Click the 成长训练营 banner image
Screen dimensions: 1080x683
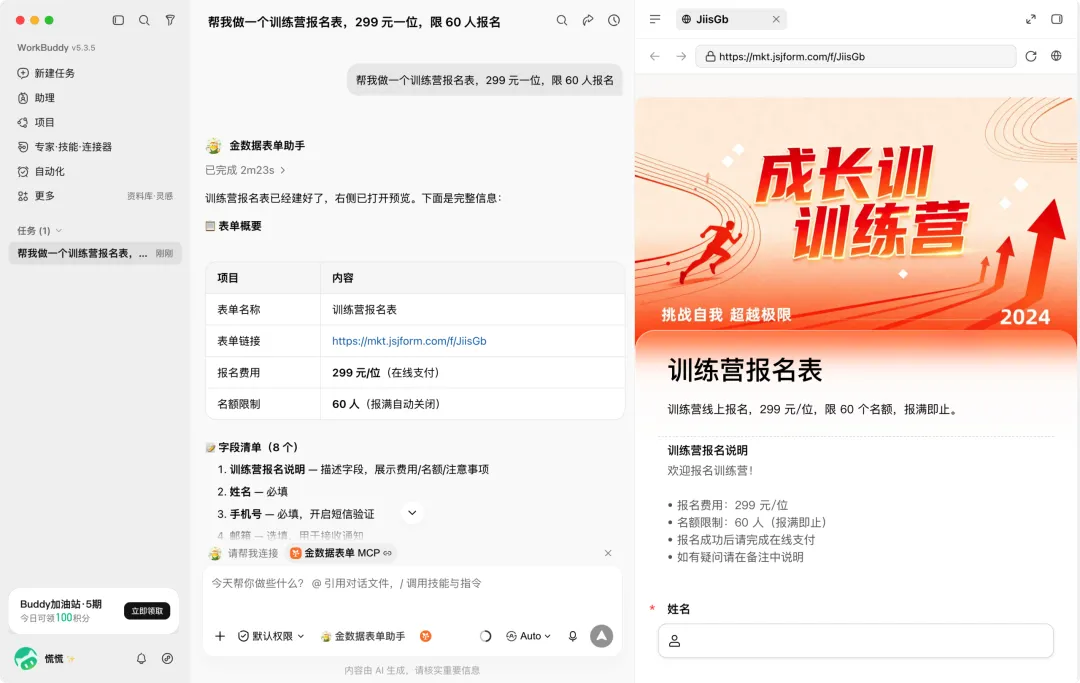pyautogui.click(x=855, y=213)
